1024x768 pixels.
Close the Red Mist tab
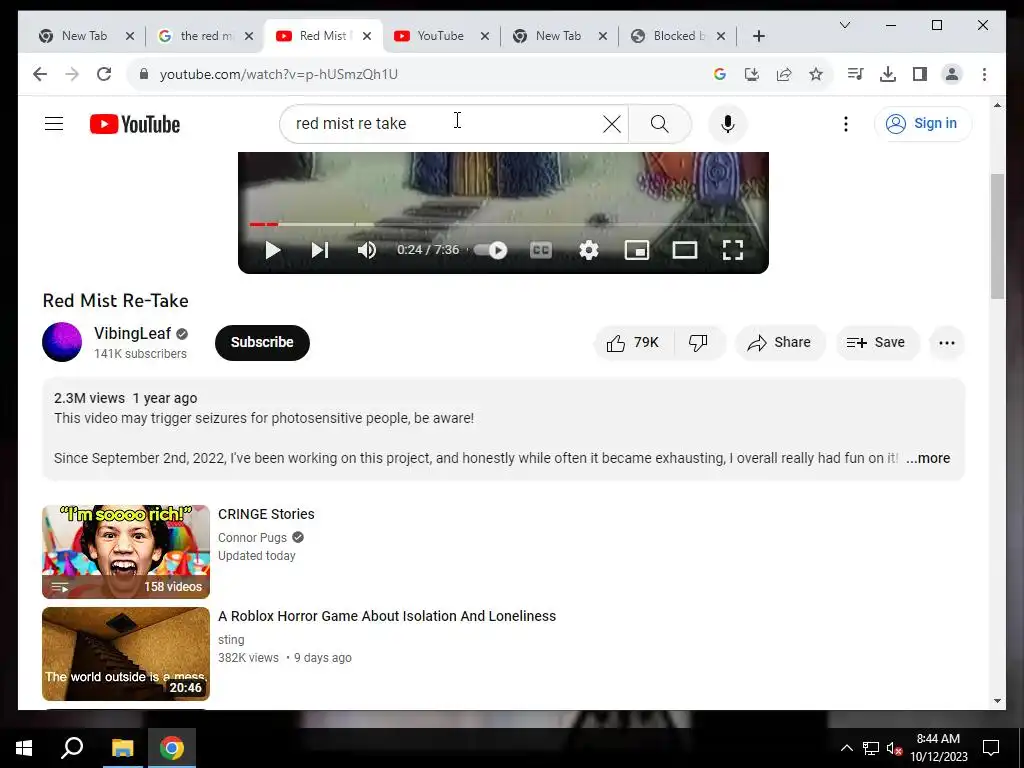(x=367, y=36)
